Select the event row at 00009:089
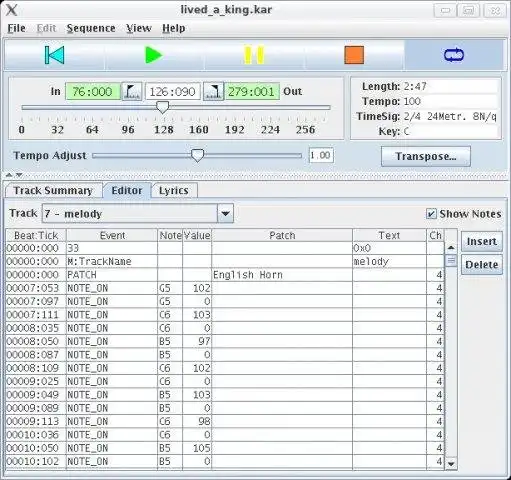This screenshot has height=480, width=511. [225, 408]
